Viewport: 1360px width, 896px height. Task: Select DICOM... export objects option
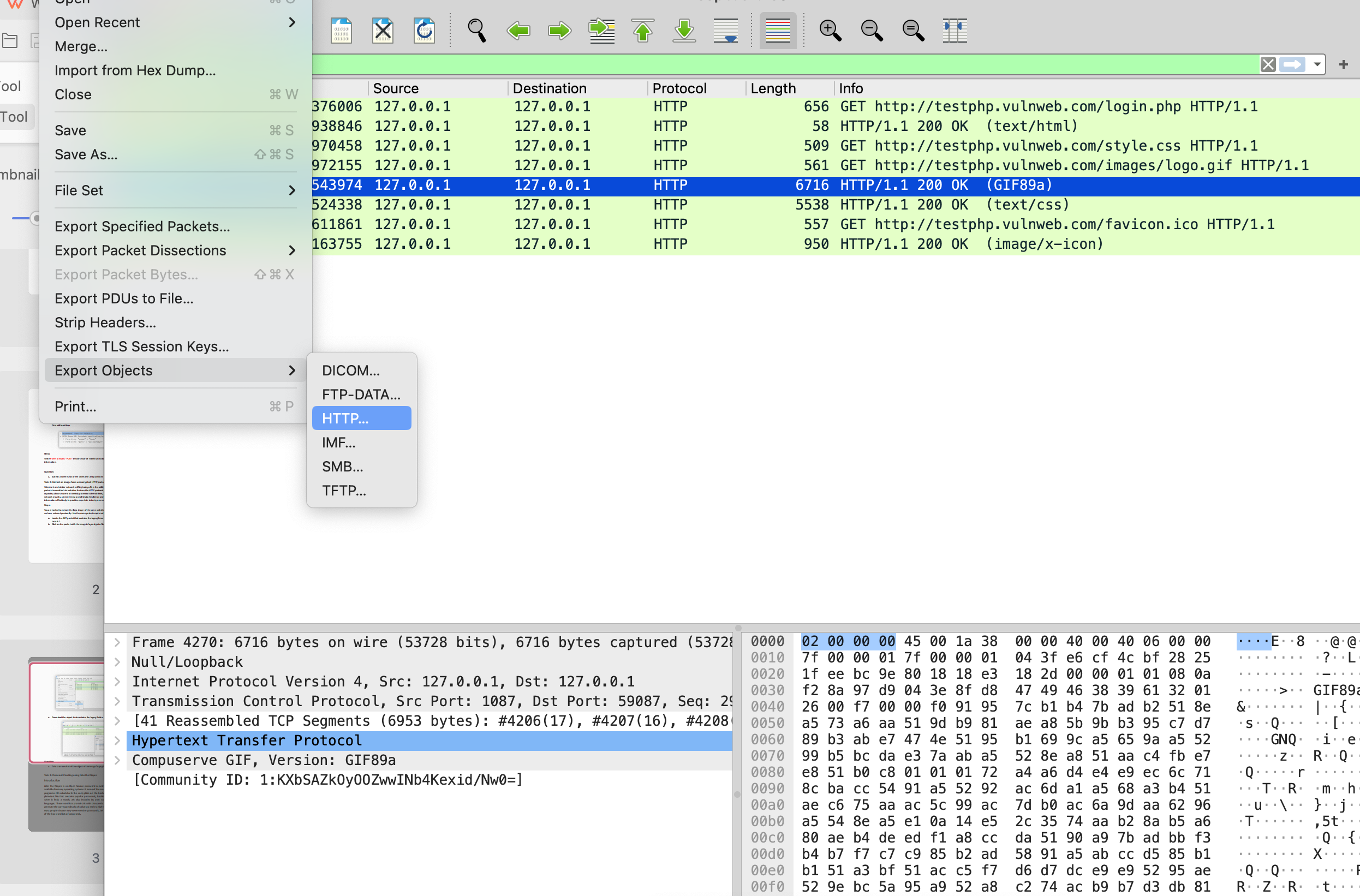pyautogui.click(x=361, y=371)
